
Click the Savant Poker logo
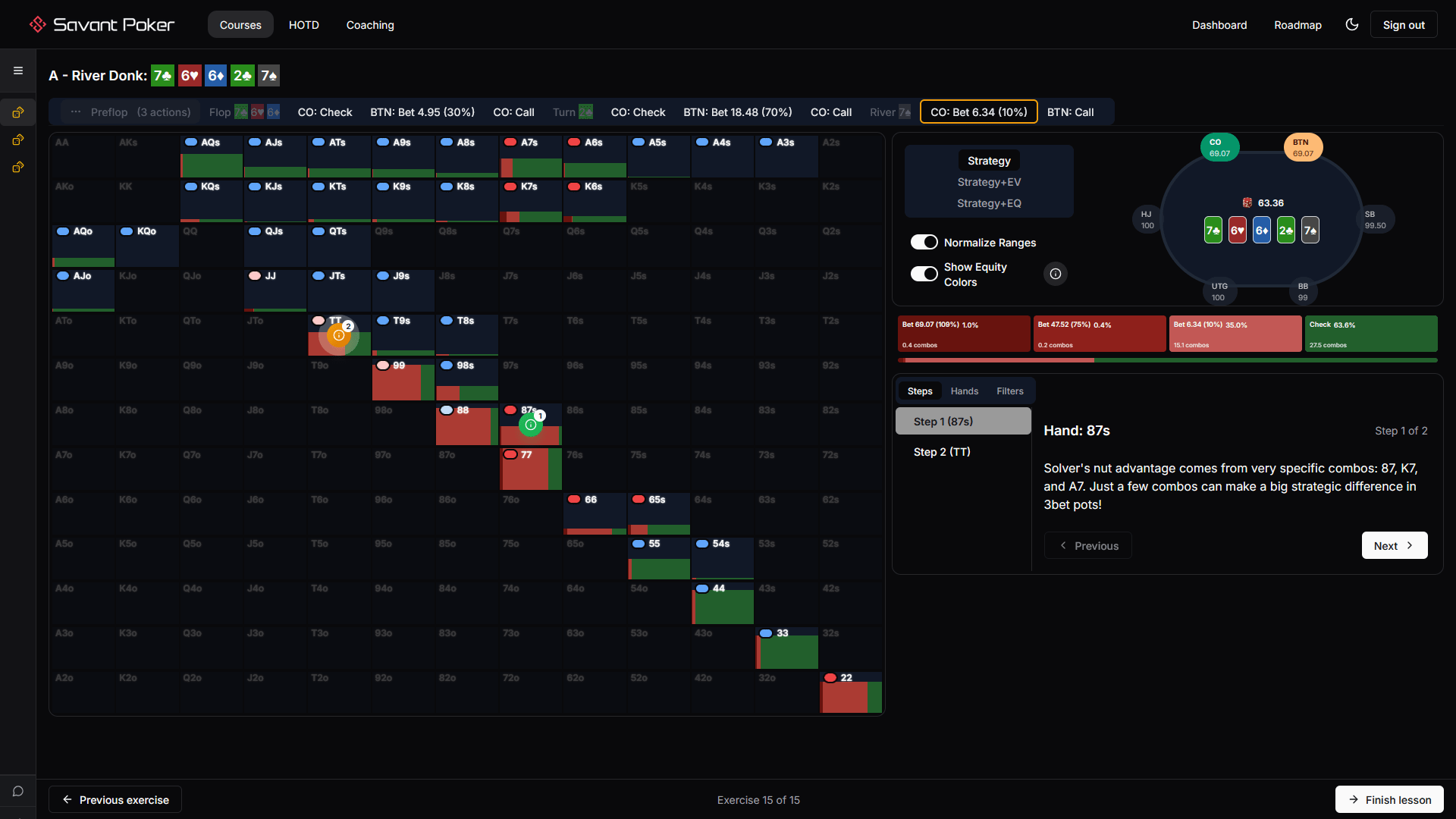tap(102, 24)
